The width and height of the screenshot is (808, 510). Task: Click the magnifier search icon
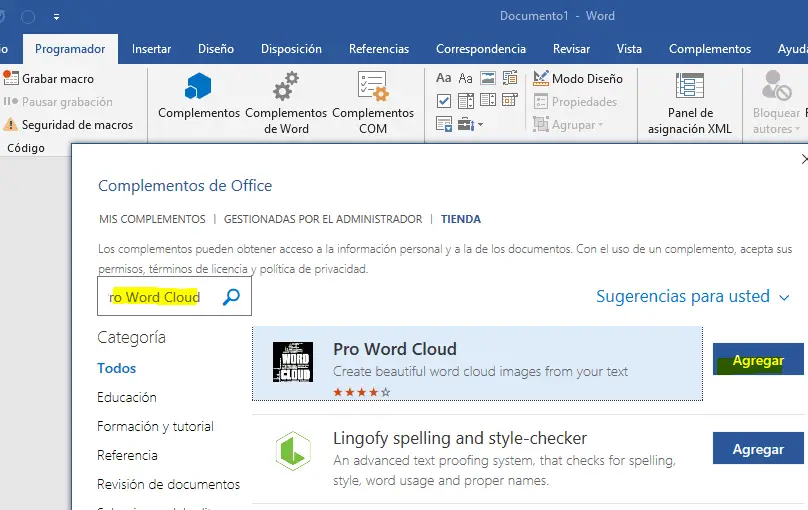click(231, 296)
